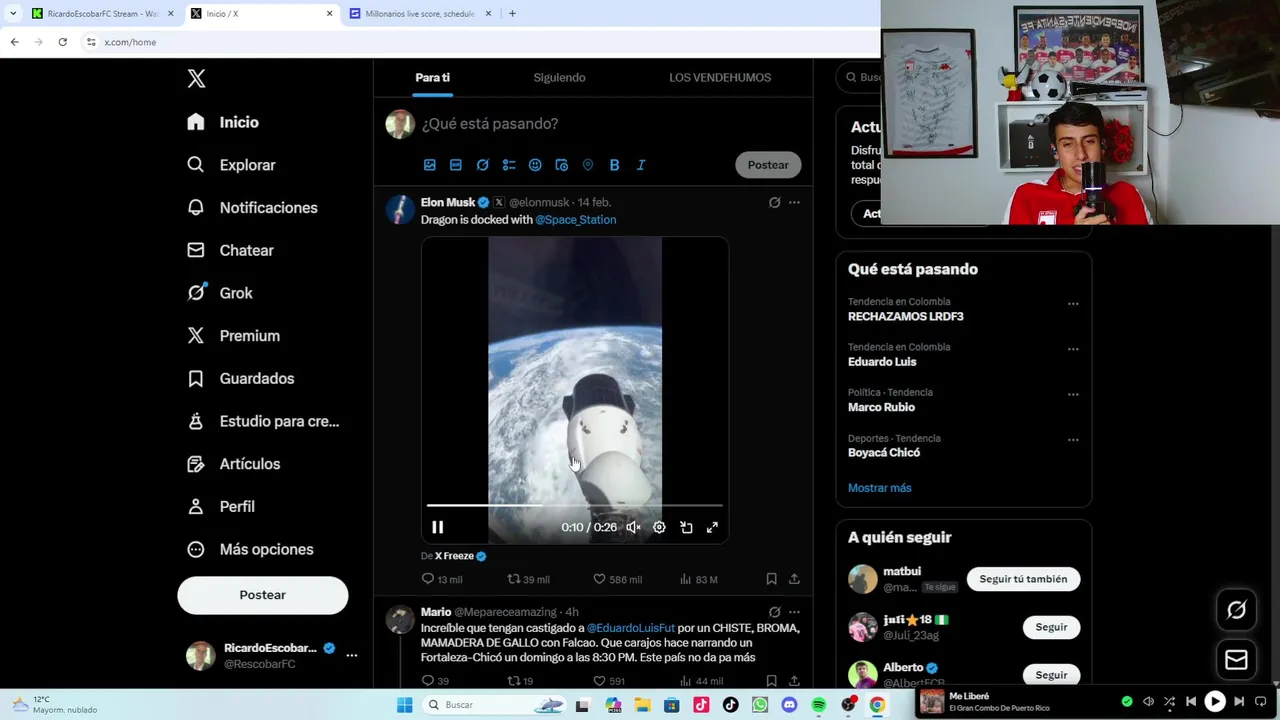1280x720 pixels.
Task: Schedule the post with calendar icon
Action: [561, 165]
